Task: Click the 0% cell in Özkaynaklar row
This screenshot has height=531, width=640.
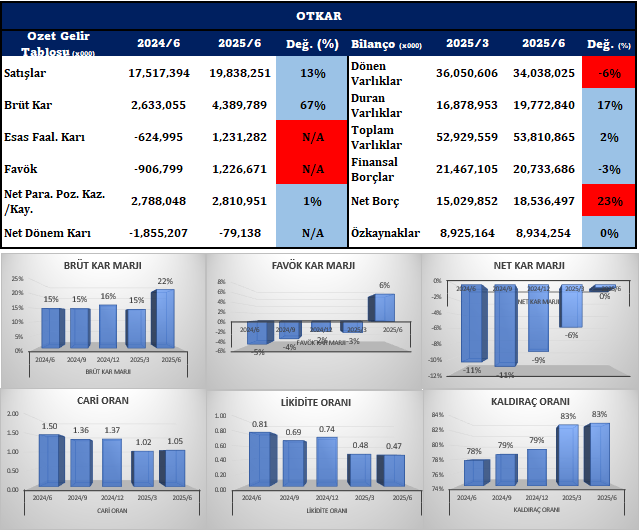Action: [x=609, y=232]
